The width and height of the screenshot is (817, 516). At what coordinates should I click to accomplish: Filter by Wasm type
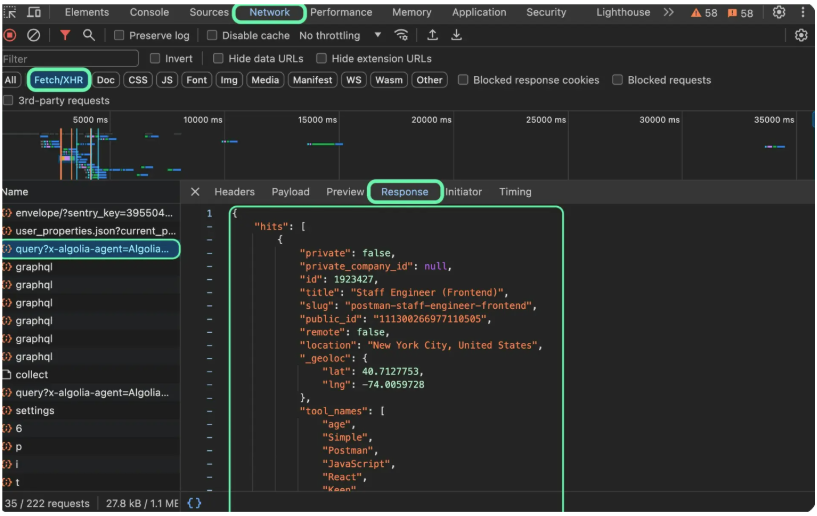(x=389, y=80)
